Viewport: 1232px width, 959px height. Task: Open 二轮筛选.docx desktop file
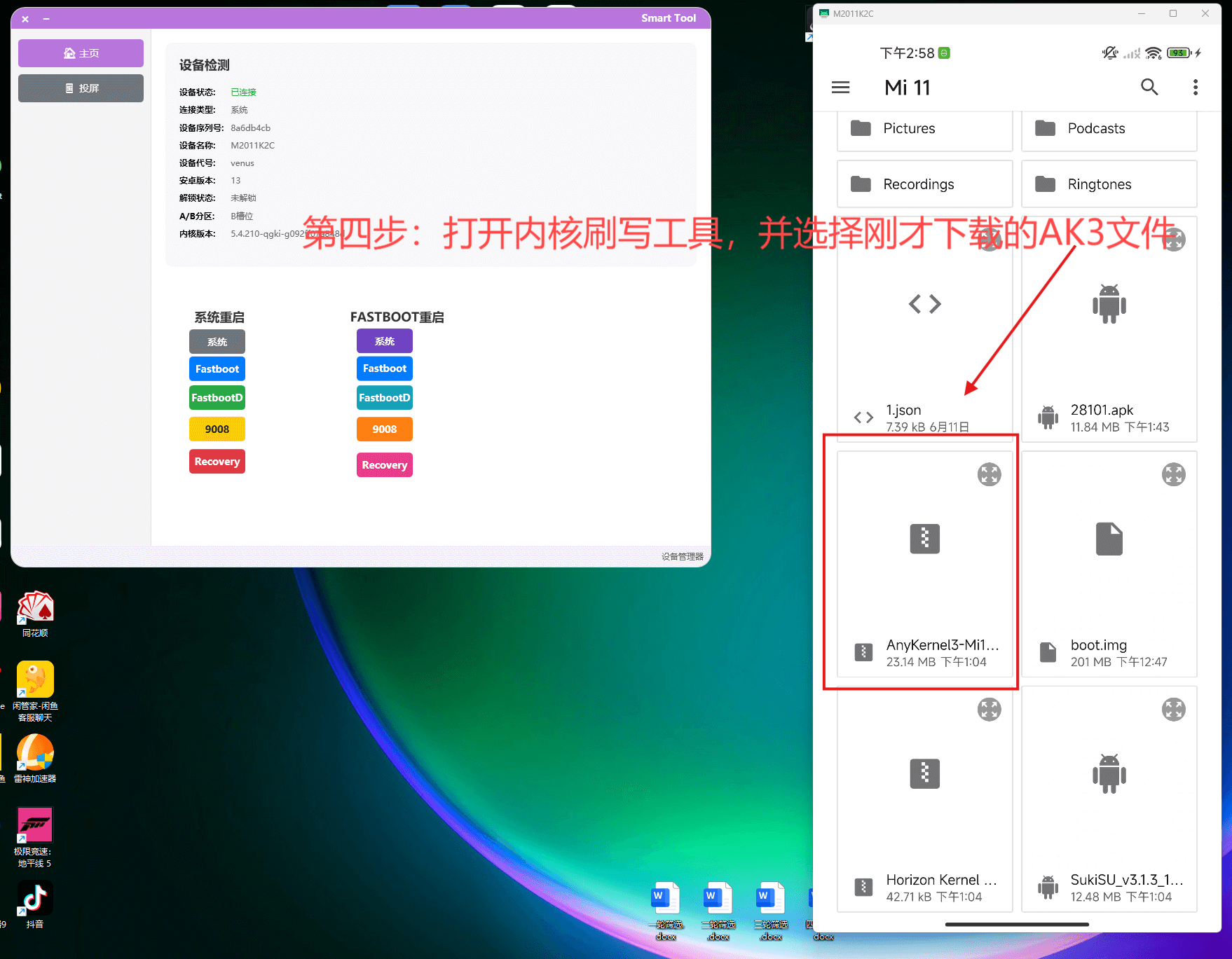[x=718, y=911]
